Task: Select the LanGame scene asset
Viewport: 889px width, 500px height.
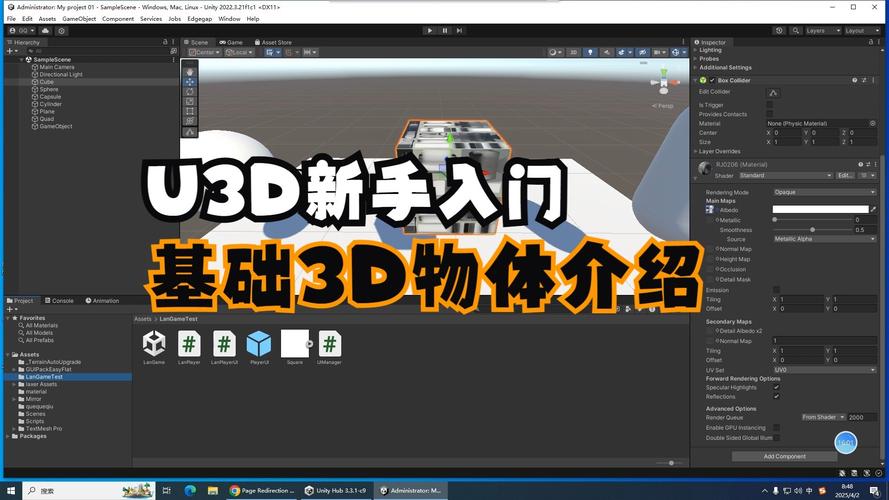Action: pyautogui.click(x=154, y=347)
